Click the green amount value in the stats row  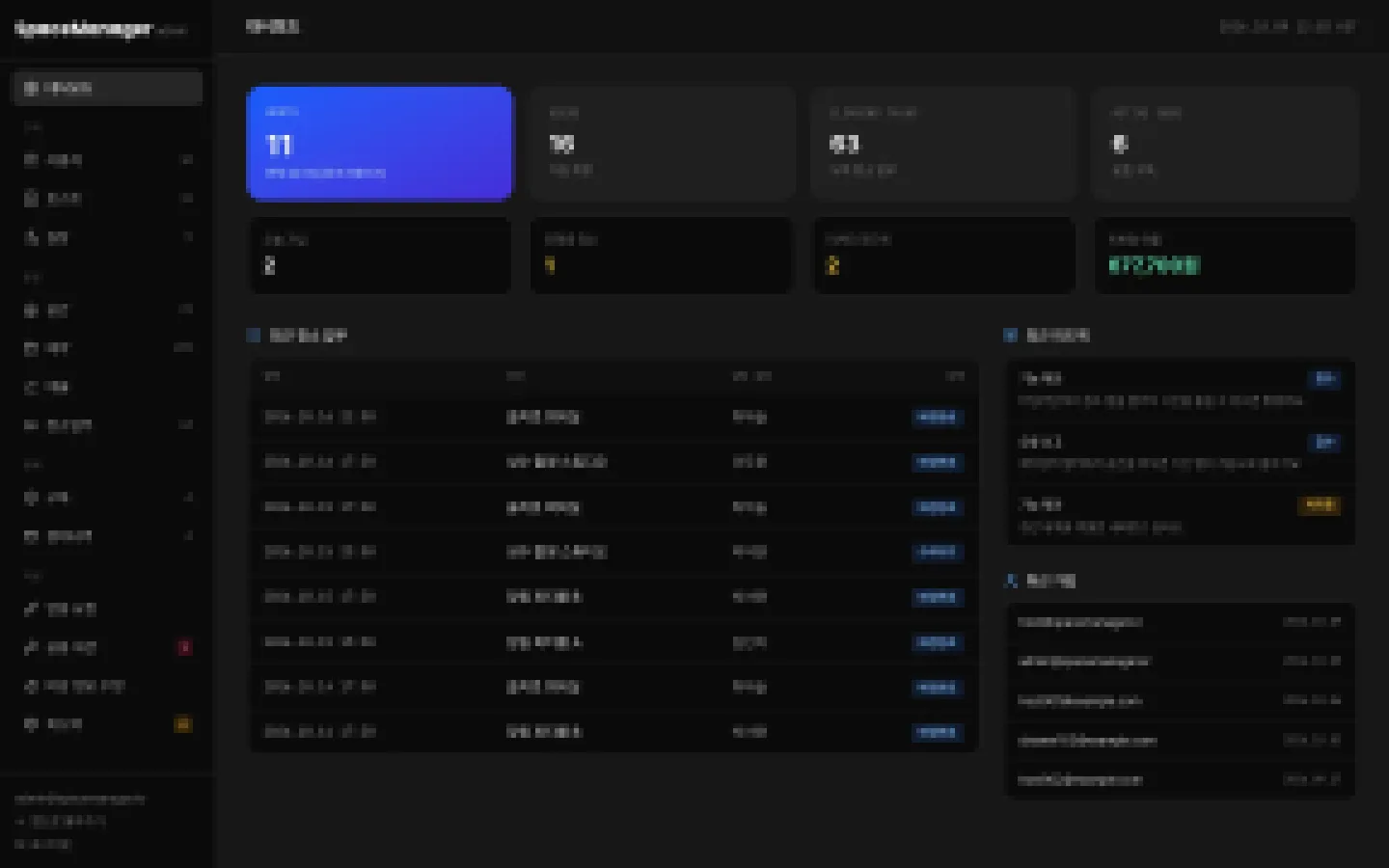click(1154, 265)
